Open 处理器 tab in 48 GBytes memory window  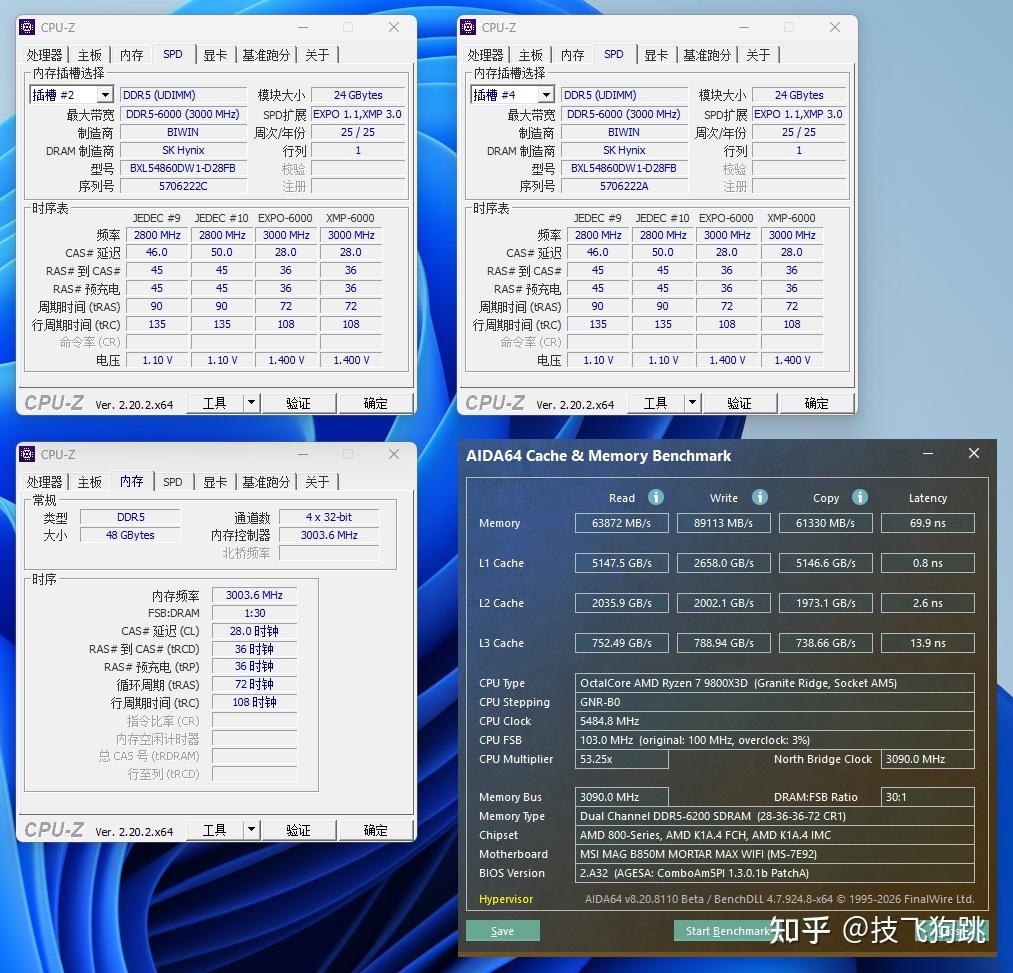[x=45, y=482]
